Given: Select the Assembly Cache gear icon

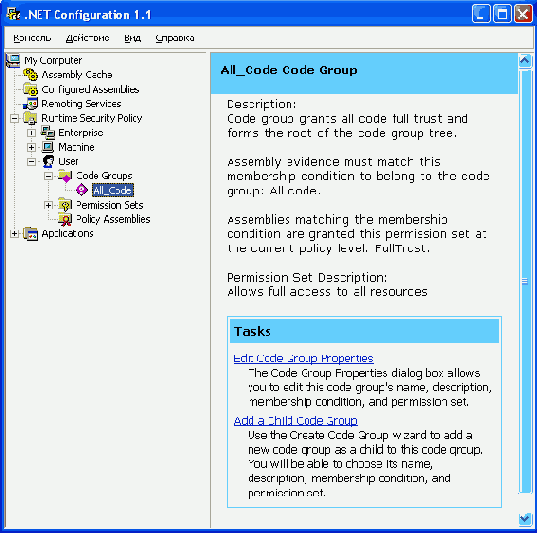Looking at the screenshot, I should 30,74.
